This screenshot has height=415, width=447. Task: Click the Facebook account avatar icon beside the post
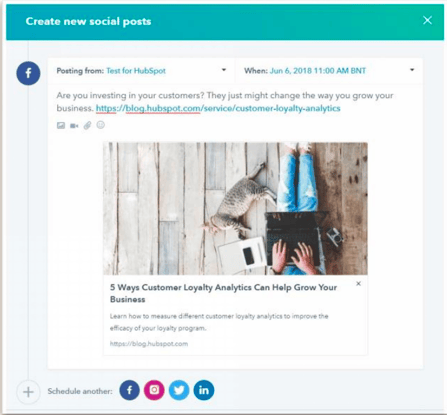(x=28, y=73)
